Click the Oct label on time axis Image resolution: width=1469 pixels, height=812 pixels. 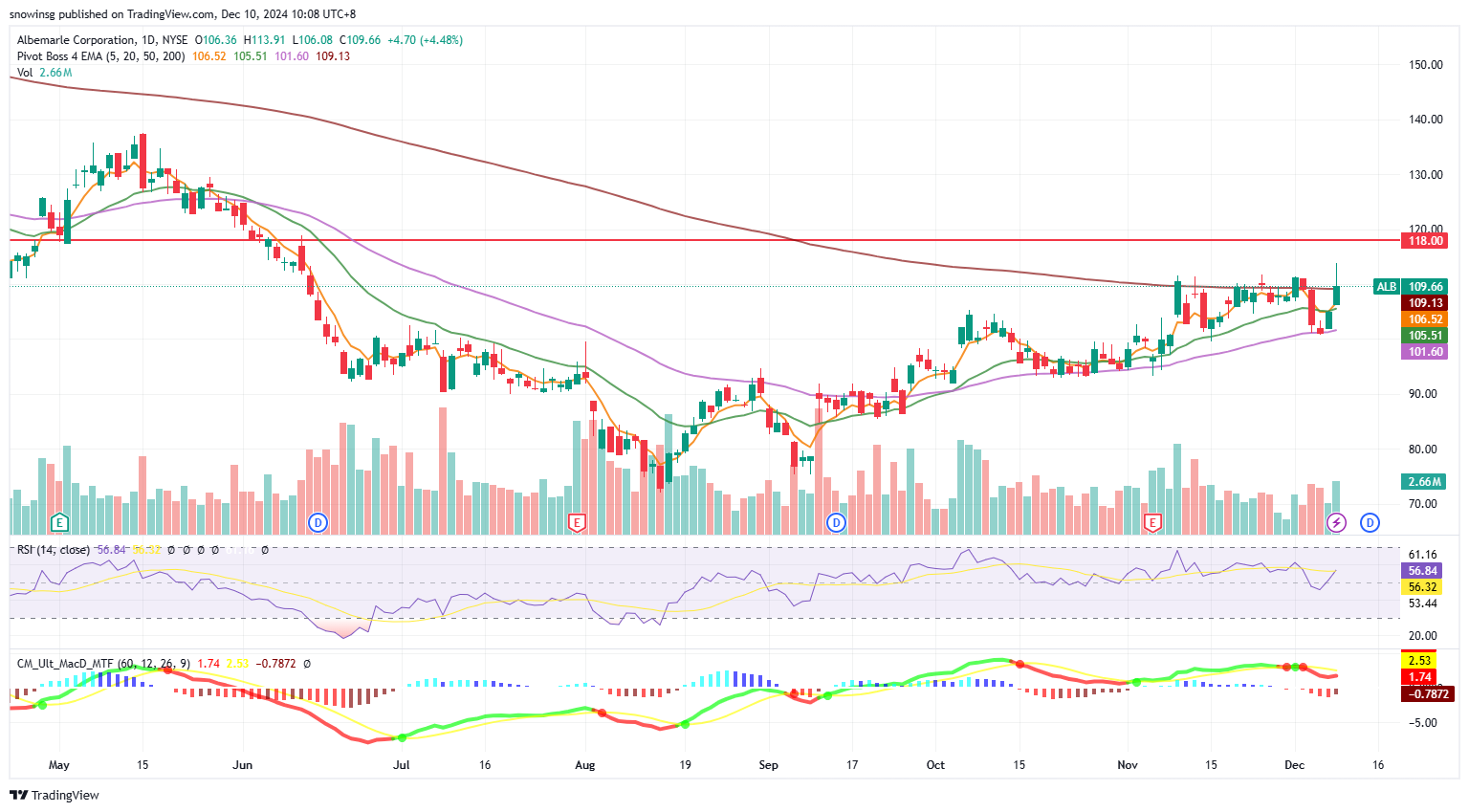click(935, 765)
